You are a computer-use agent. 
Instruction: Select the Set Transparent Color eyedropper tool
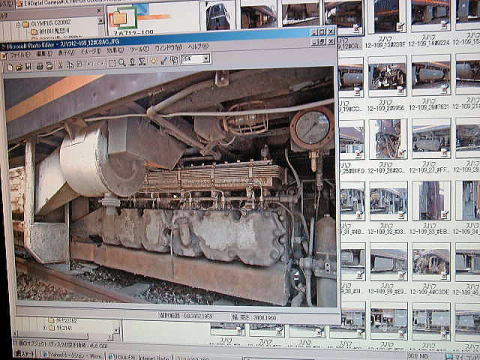coord(164,60)
